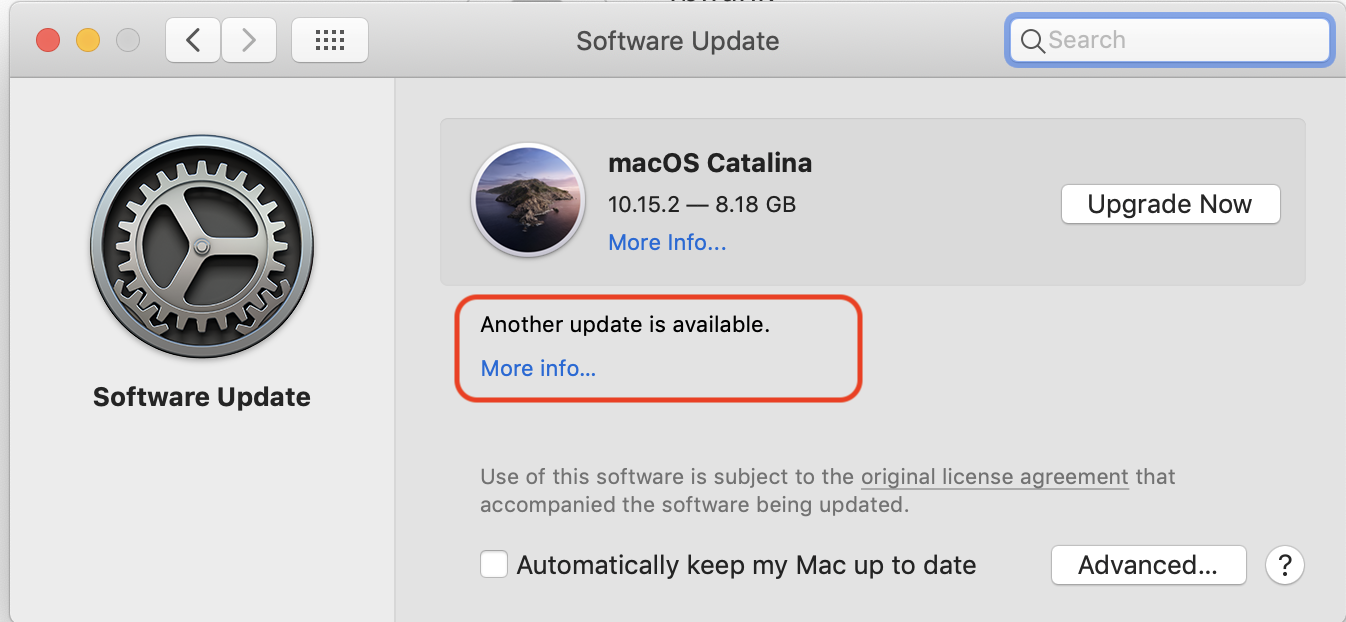
Task: Close the Software Update window
Action: (x=48, y=40)
